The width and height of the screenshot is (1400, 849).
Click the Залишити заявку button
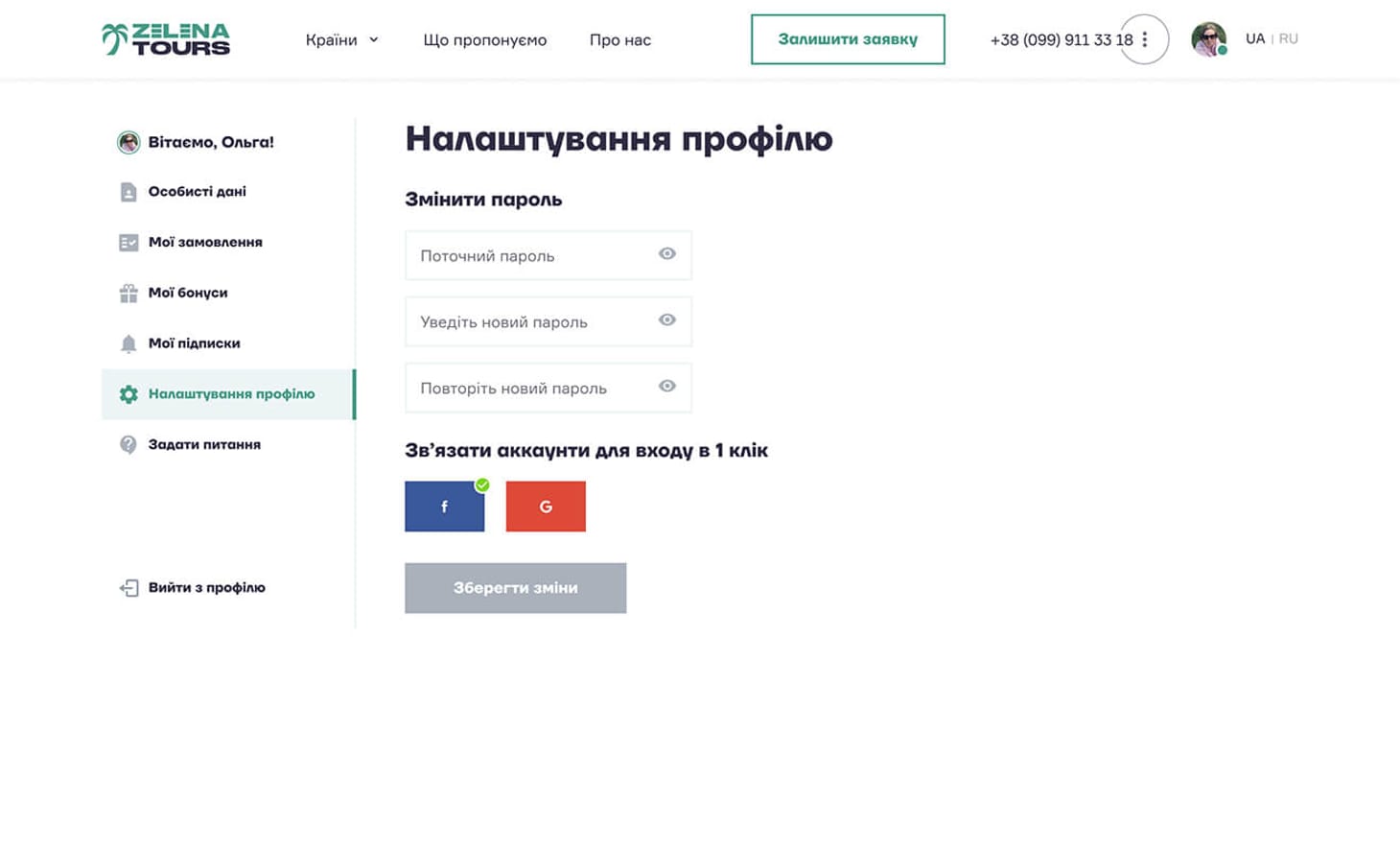(848, 39)
